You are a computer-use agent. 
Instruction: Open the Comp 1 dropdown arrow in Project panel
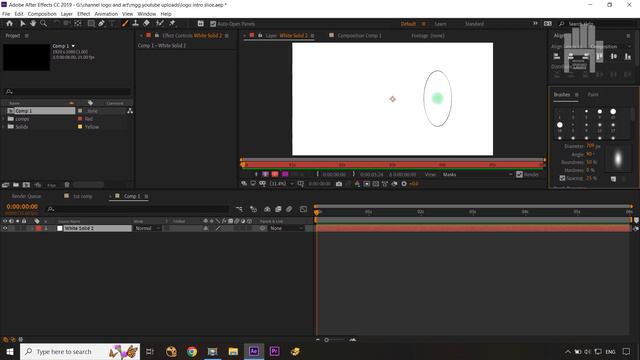click(x=73, y=46)
